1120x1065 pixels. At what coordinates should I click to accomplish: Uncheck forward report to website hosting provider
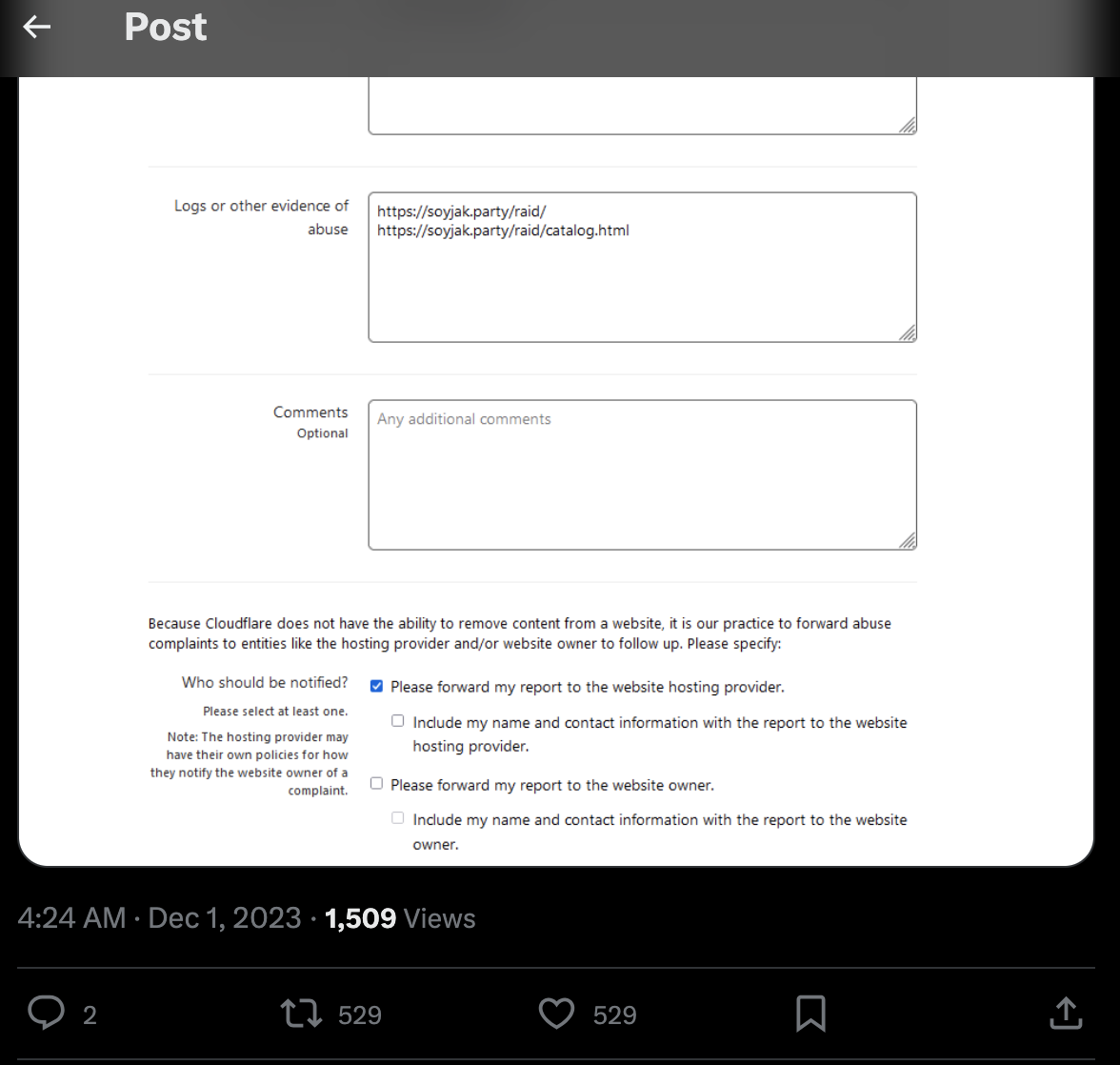[x=377, y=686]
